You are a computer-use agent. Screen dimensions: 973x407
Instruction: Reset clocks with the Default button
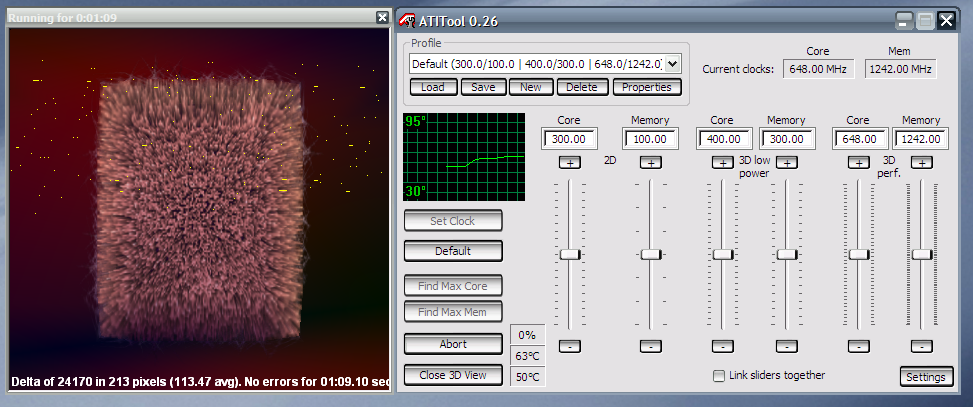452,251
